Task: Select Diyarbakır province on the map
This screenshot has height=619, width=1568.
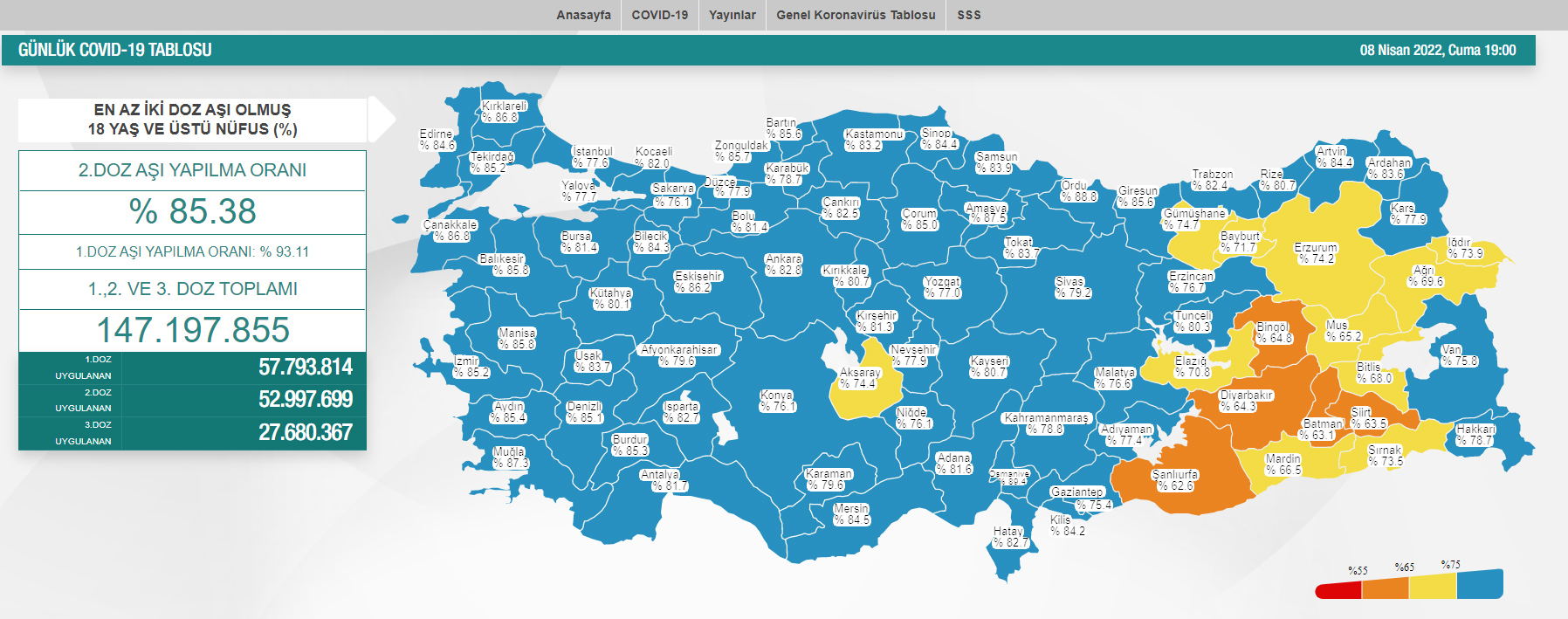Action: pyautogui.click(x=1246, y=401)
